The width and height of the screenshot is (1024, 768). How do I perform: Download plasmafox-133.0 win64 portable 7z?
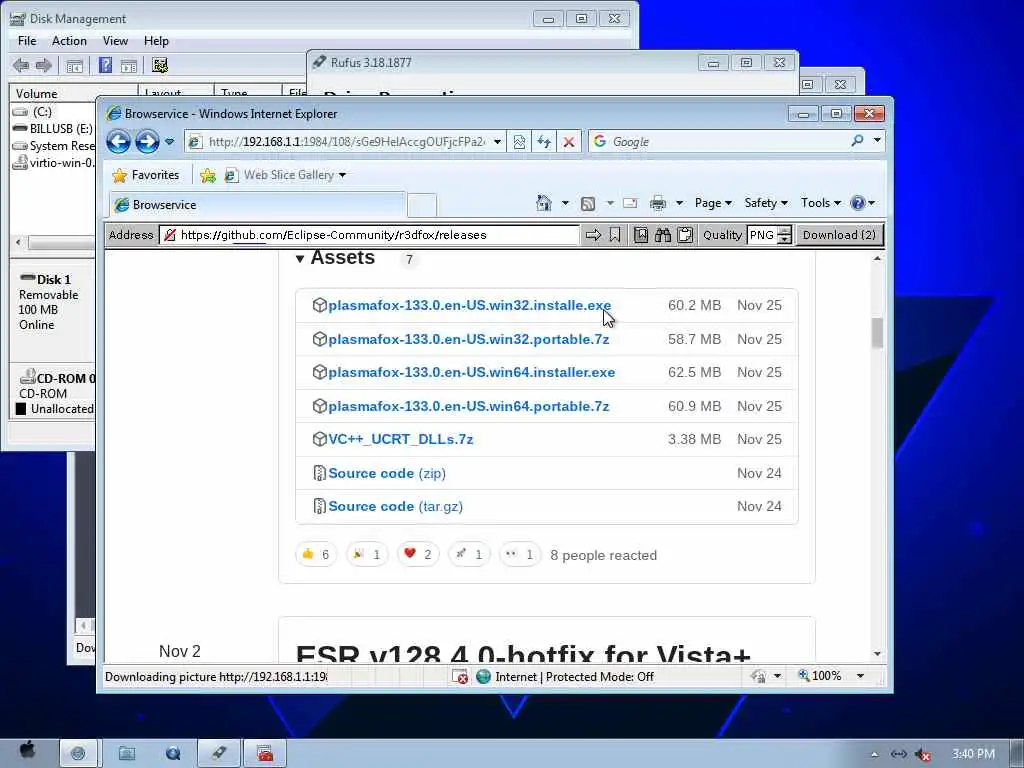point(468,406)
